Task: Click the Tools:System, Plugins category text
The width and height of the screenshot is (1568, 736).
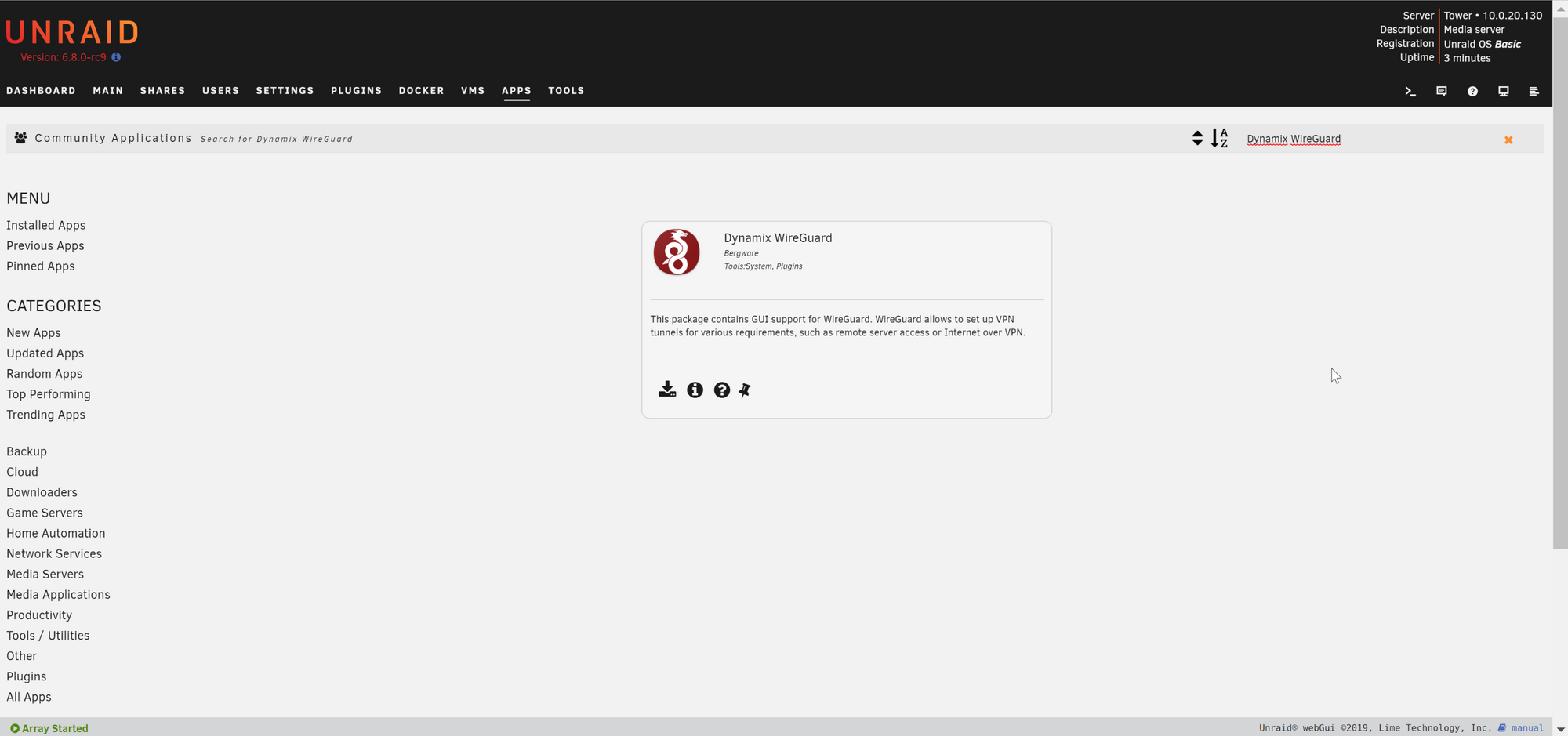Action: [x=763, y=266]
